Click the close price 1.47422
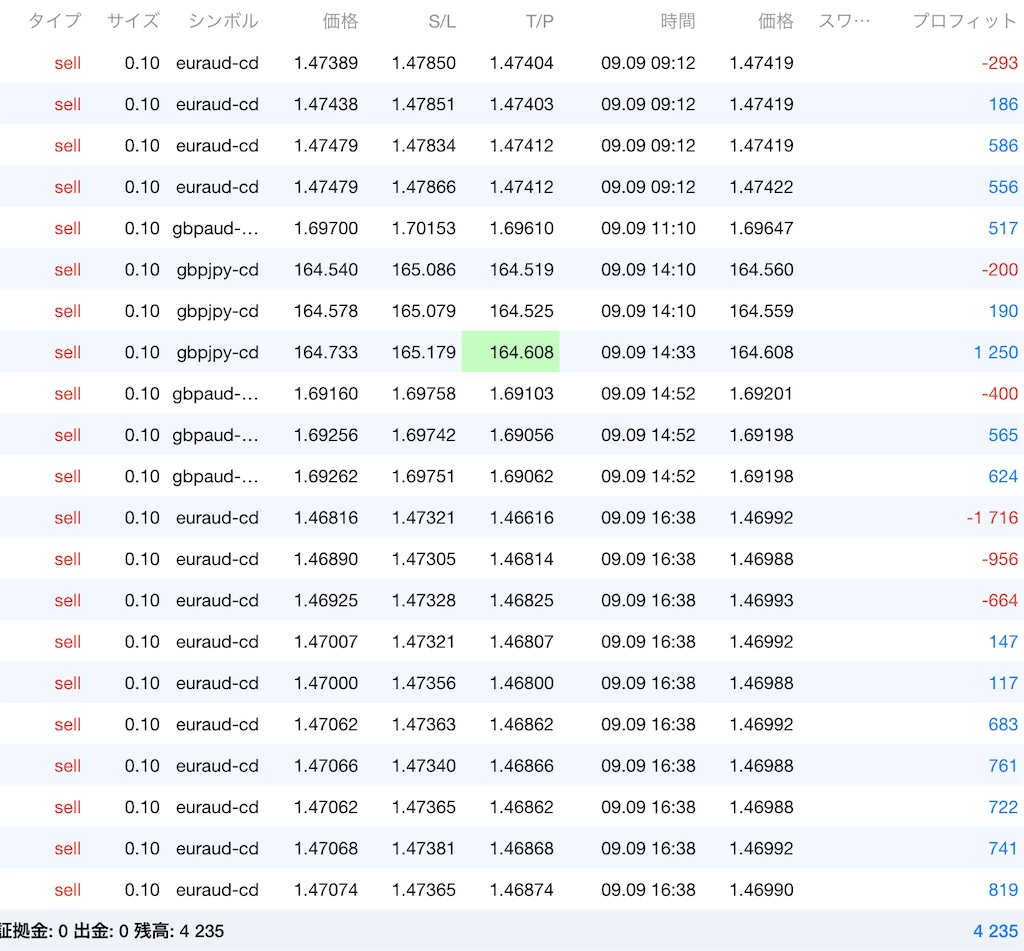The height and width of the screenshot is (951, 1024). pos(761,187)
